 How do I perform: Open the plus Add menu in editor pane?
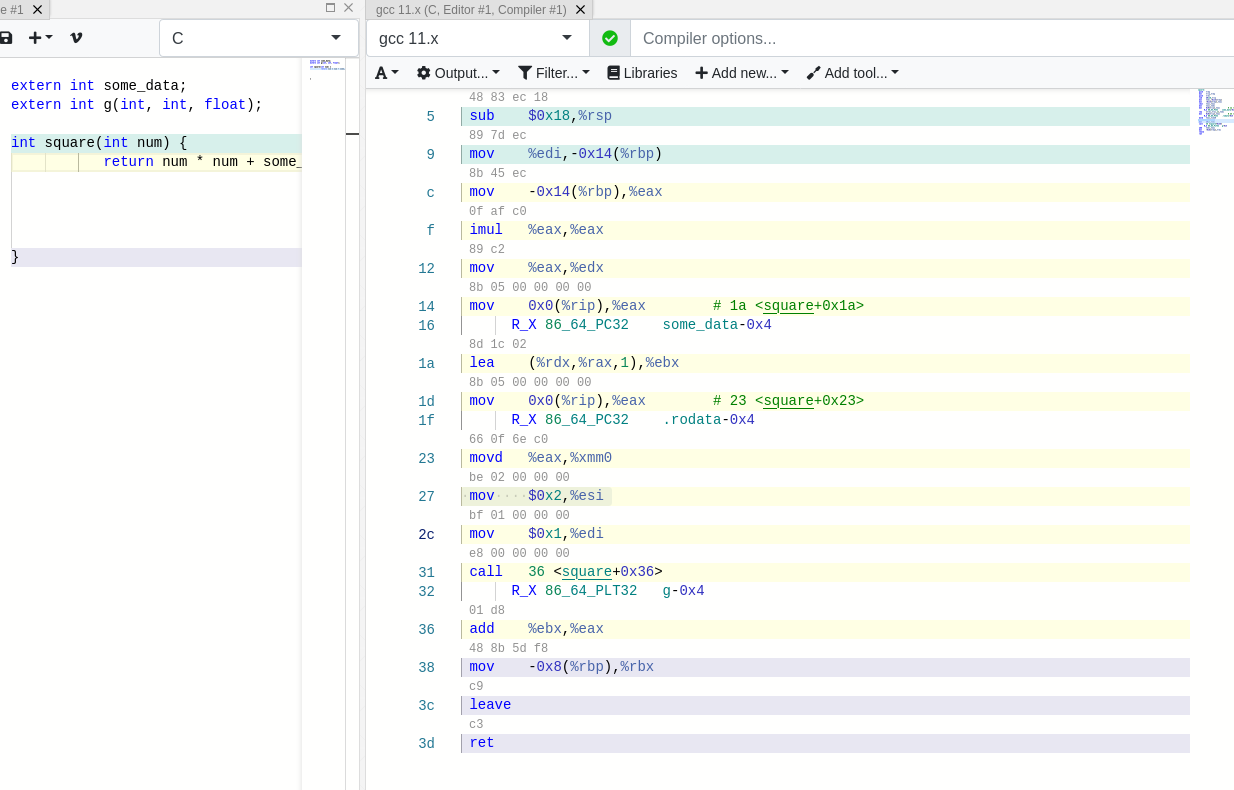tap(40, 38)
